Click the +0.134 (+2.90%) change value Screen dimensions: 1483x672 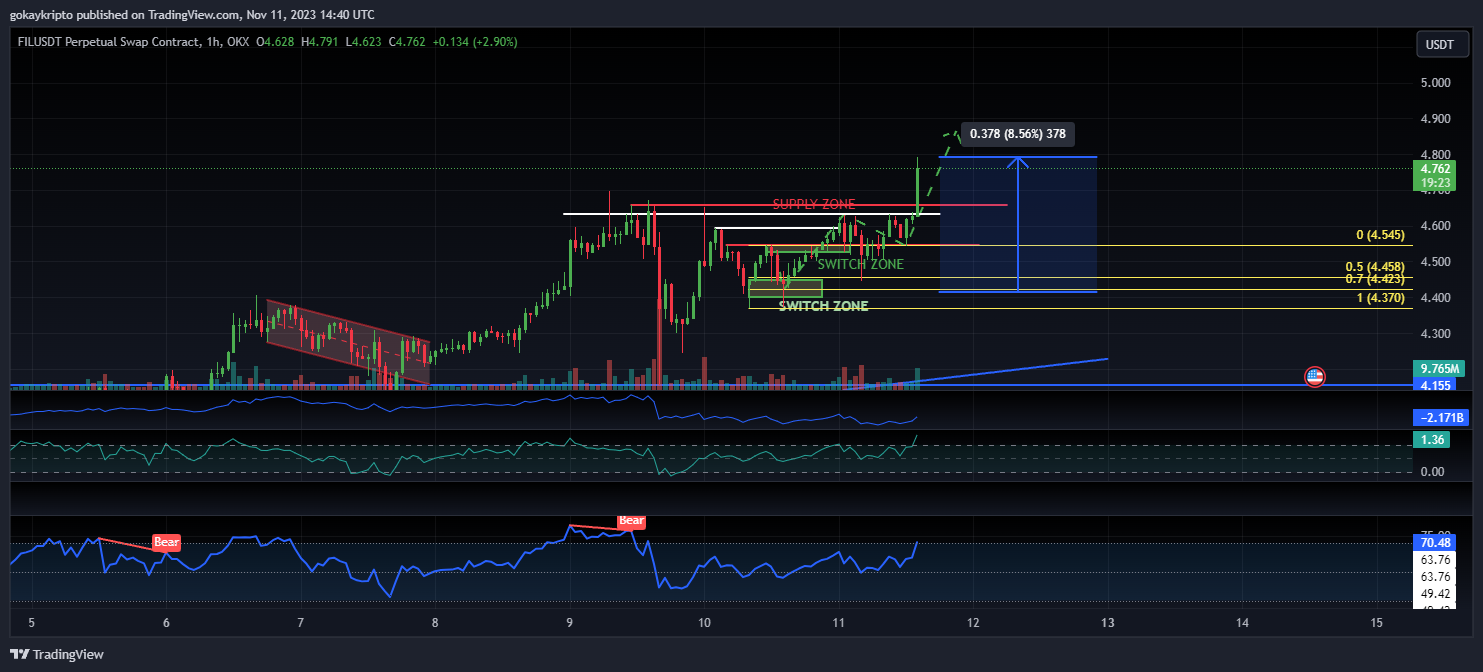[x=475, y=42]
